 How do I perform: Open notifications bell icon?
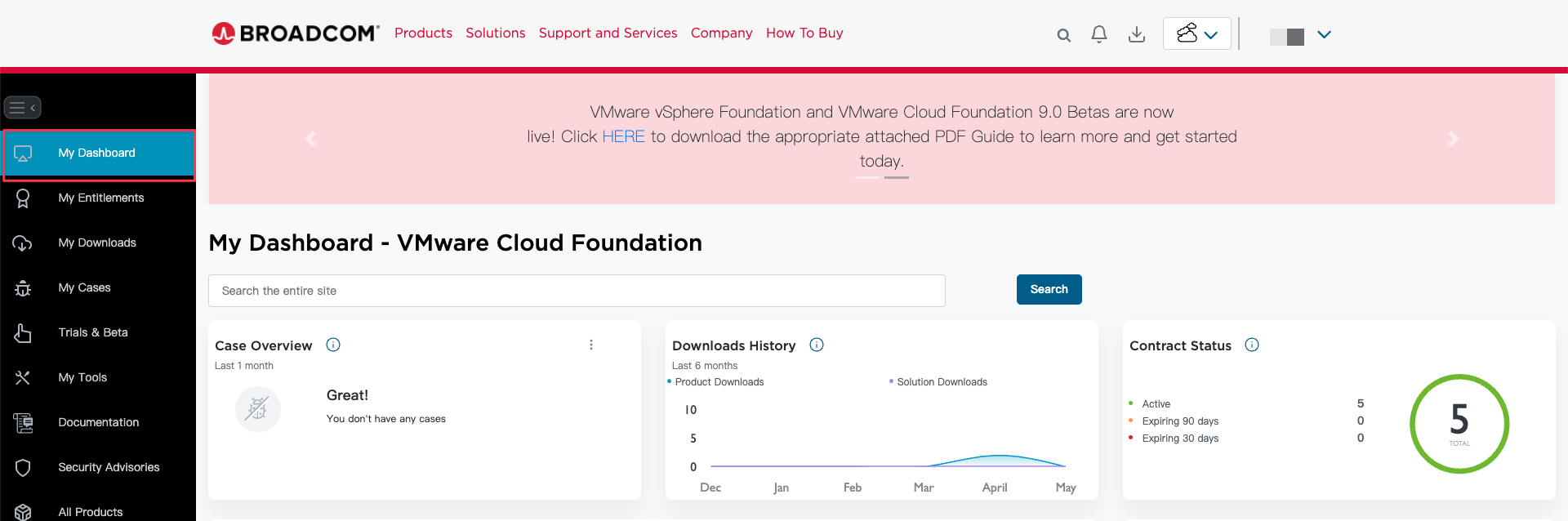1099,34
